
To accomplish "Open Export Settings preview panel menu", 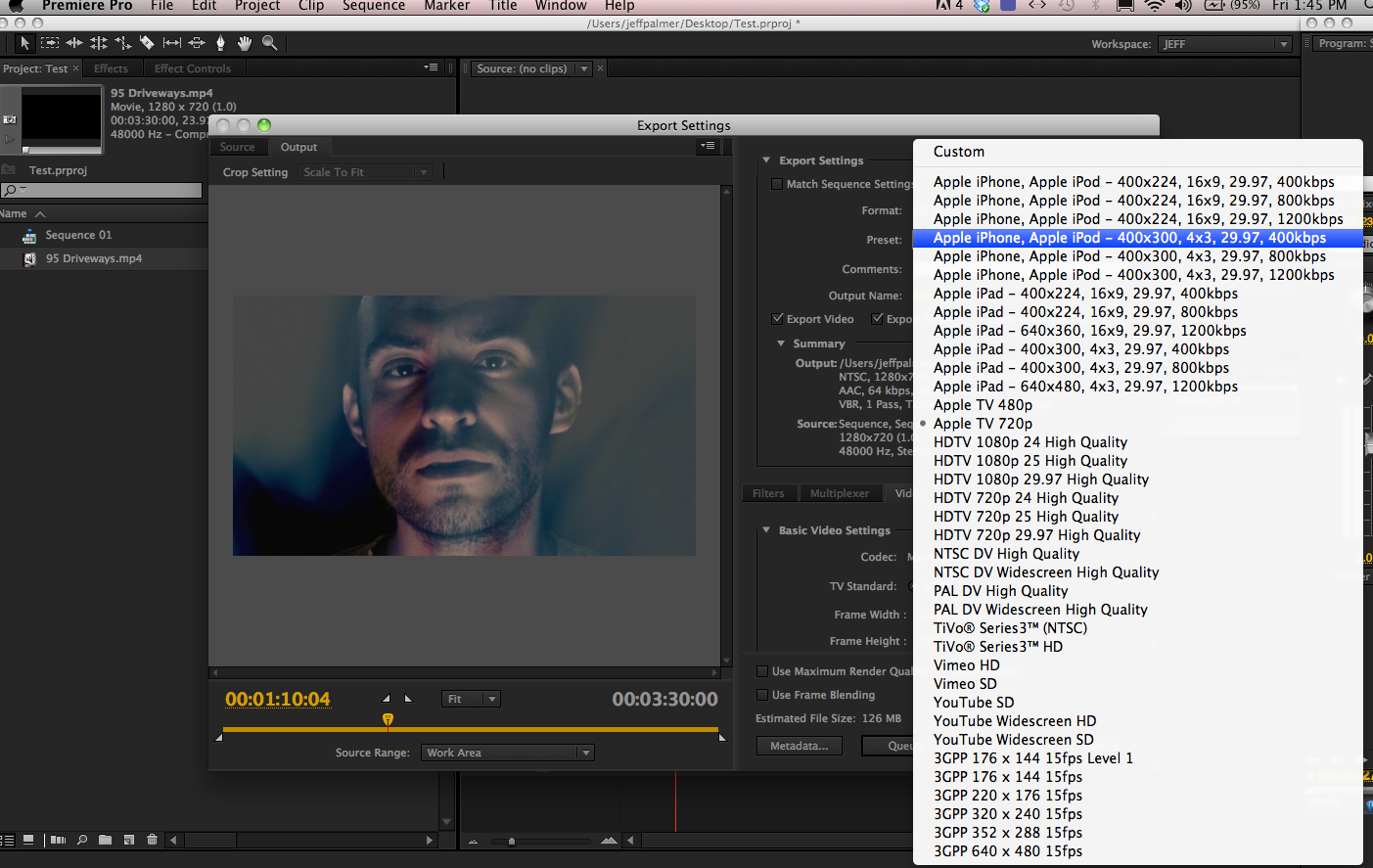I will point(708,146).
